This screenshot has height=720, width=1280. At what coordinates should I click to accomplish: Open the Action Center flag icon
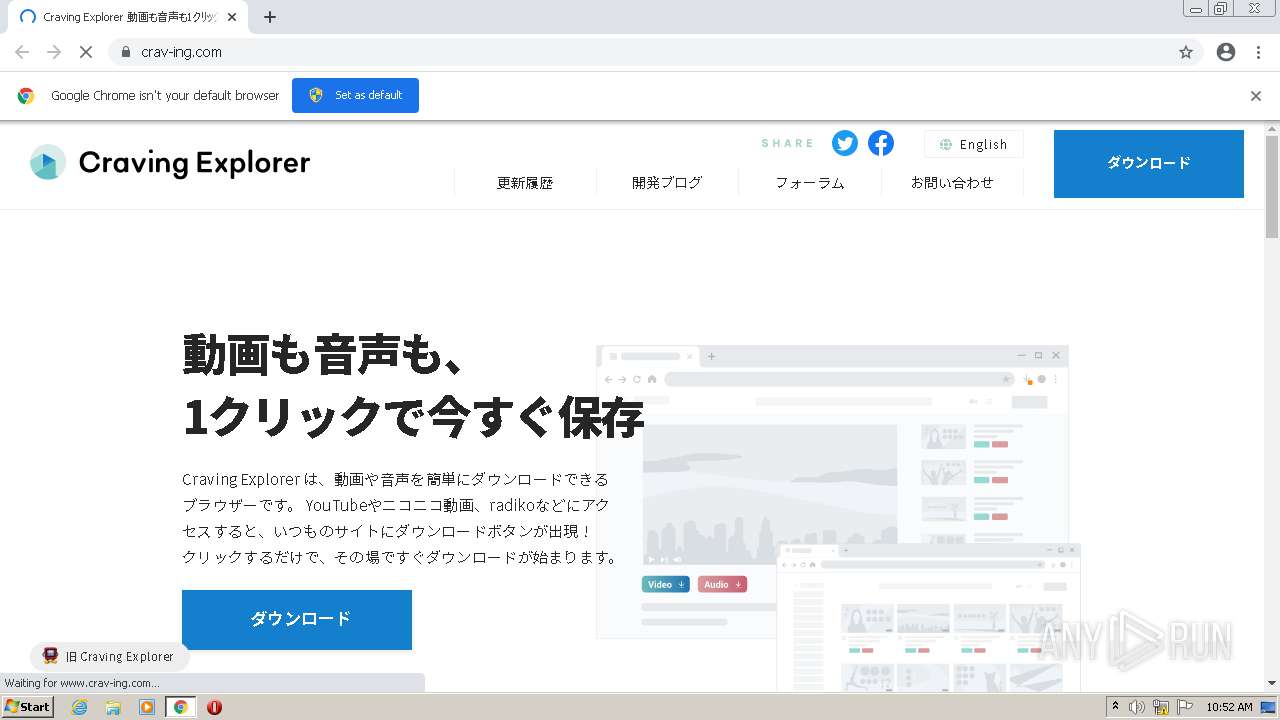coord(1185,707)
